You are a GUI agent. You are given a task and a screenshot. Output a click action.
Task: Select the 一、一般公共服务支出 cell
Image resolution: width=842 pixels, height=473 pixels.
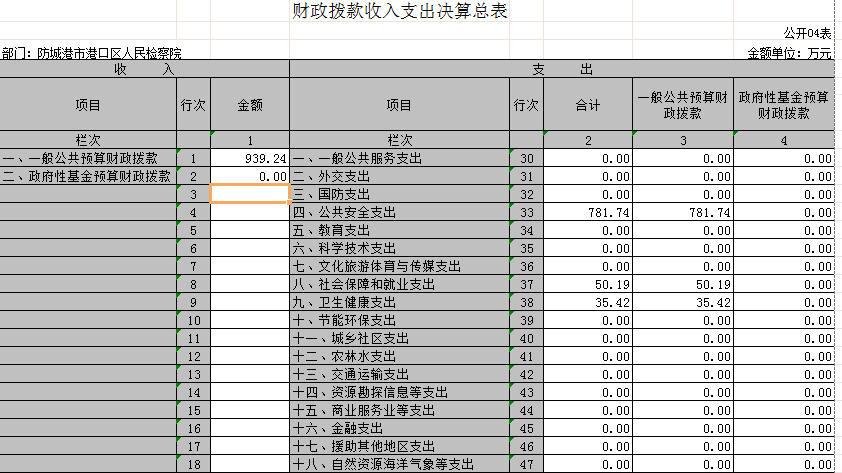pyautogui.click(x=400, y=158)
